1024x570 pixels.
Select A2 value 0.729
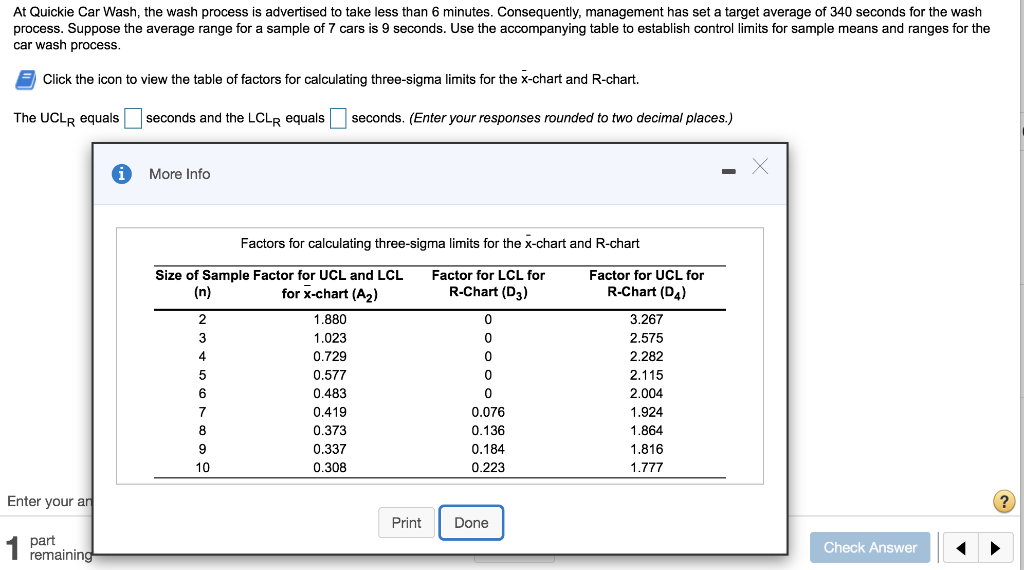(x=330, y=356)
